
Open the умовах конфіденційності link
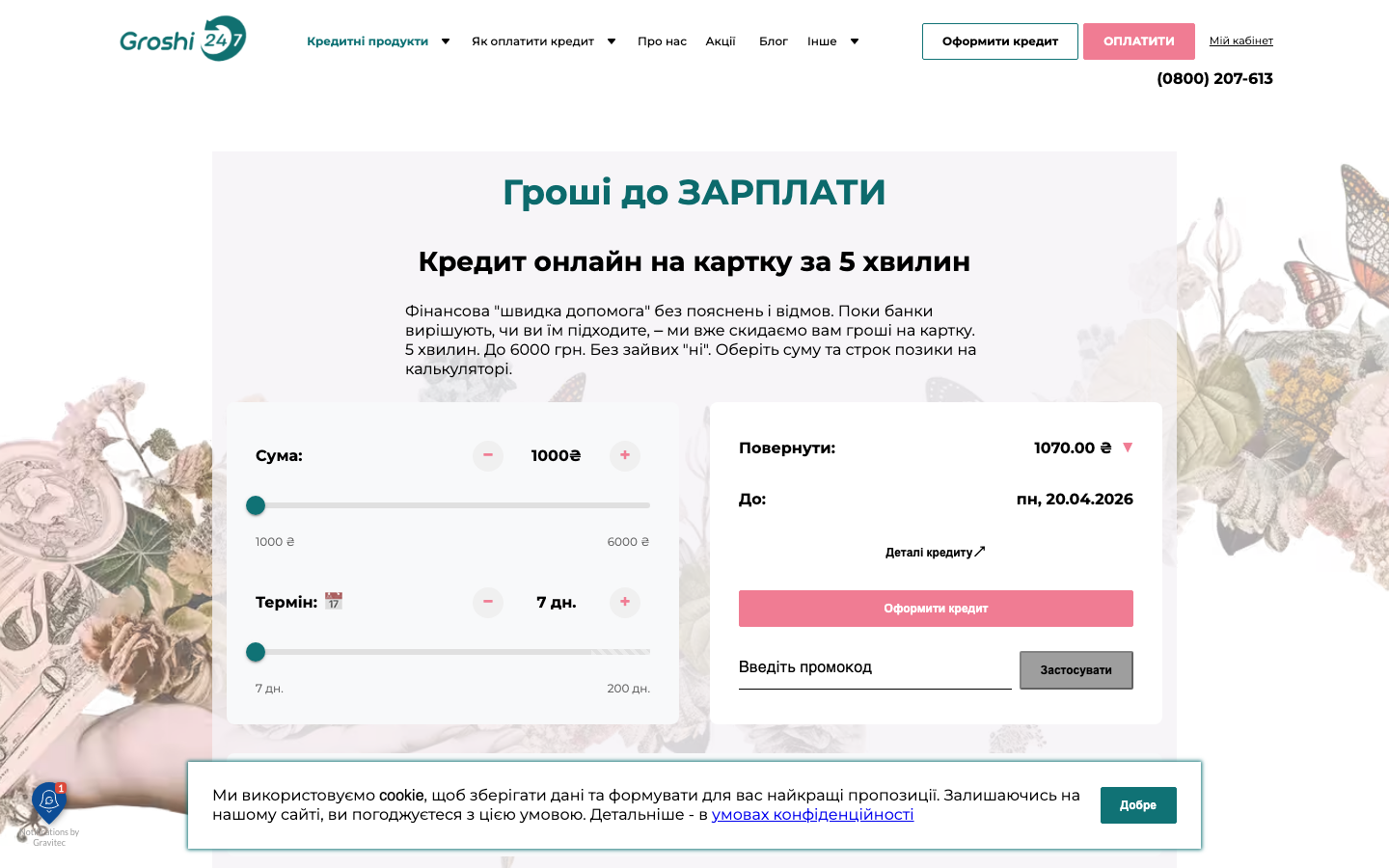[x=812, y=814]
